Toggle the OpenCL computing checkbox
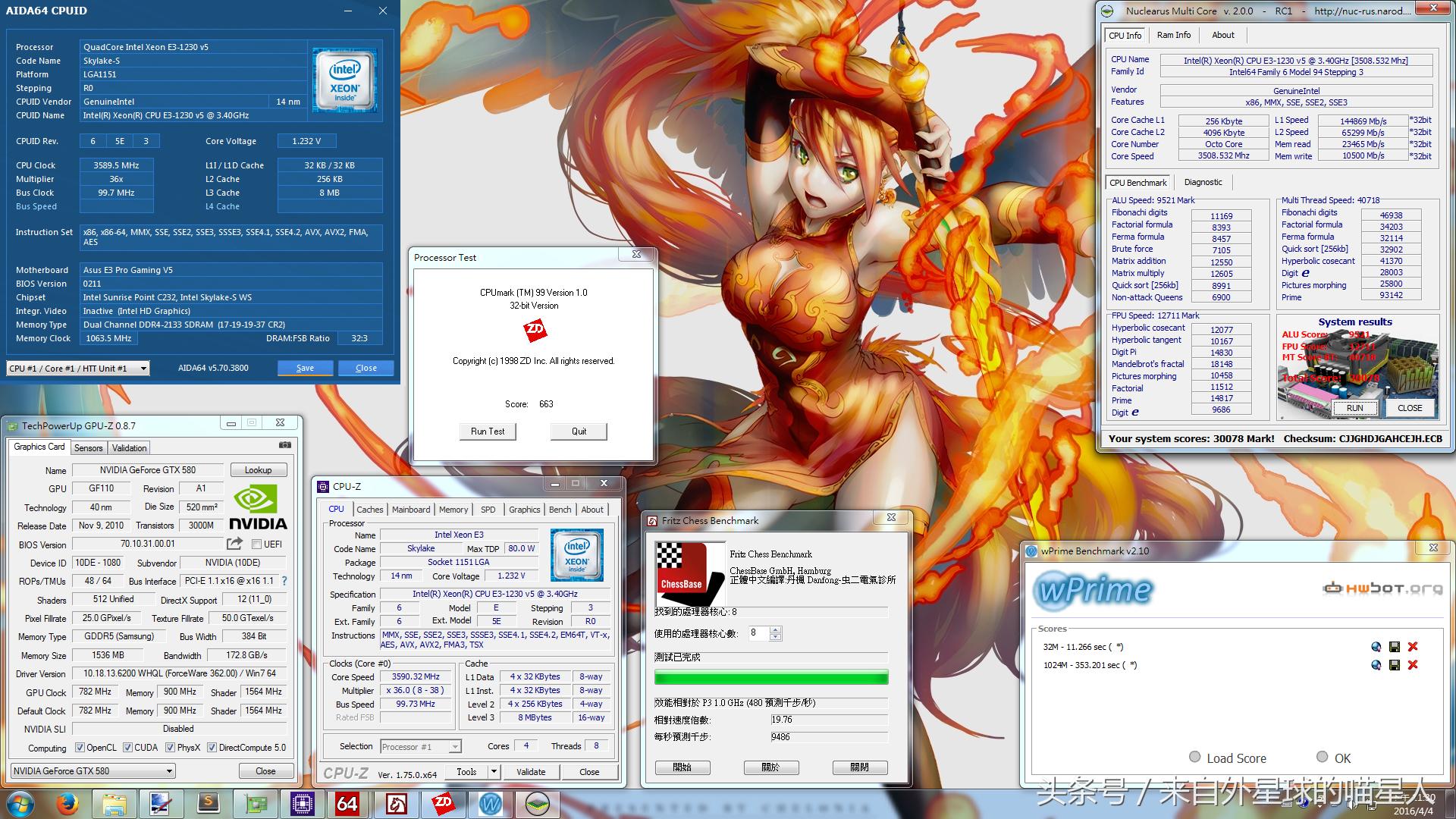Screen dimensions: 1456x819 [80, 748]
